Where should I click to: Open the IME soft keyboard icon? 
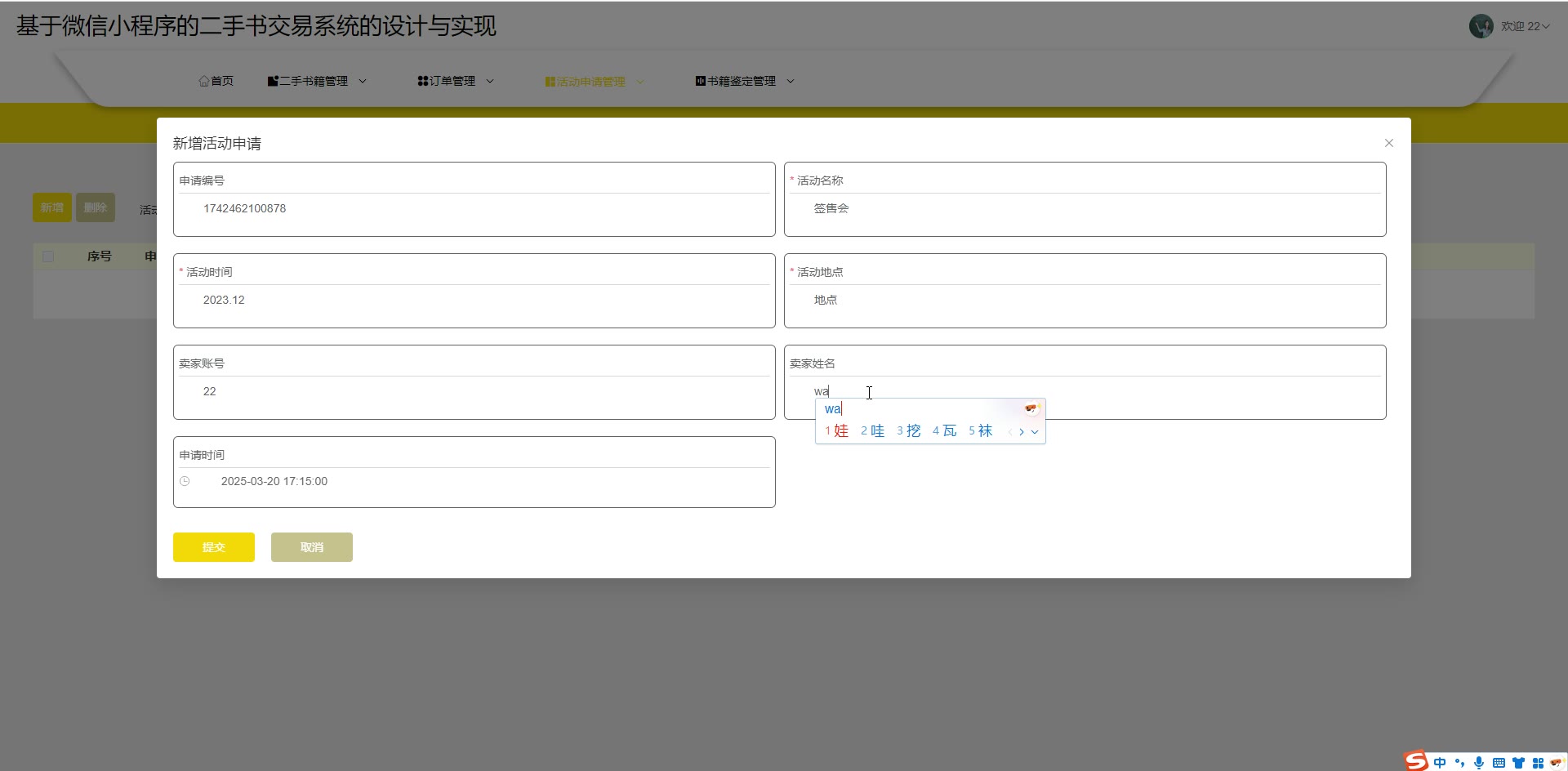[1499, 763]
